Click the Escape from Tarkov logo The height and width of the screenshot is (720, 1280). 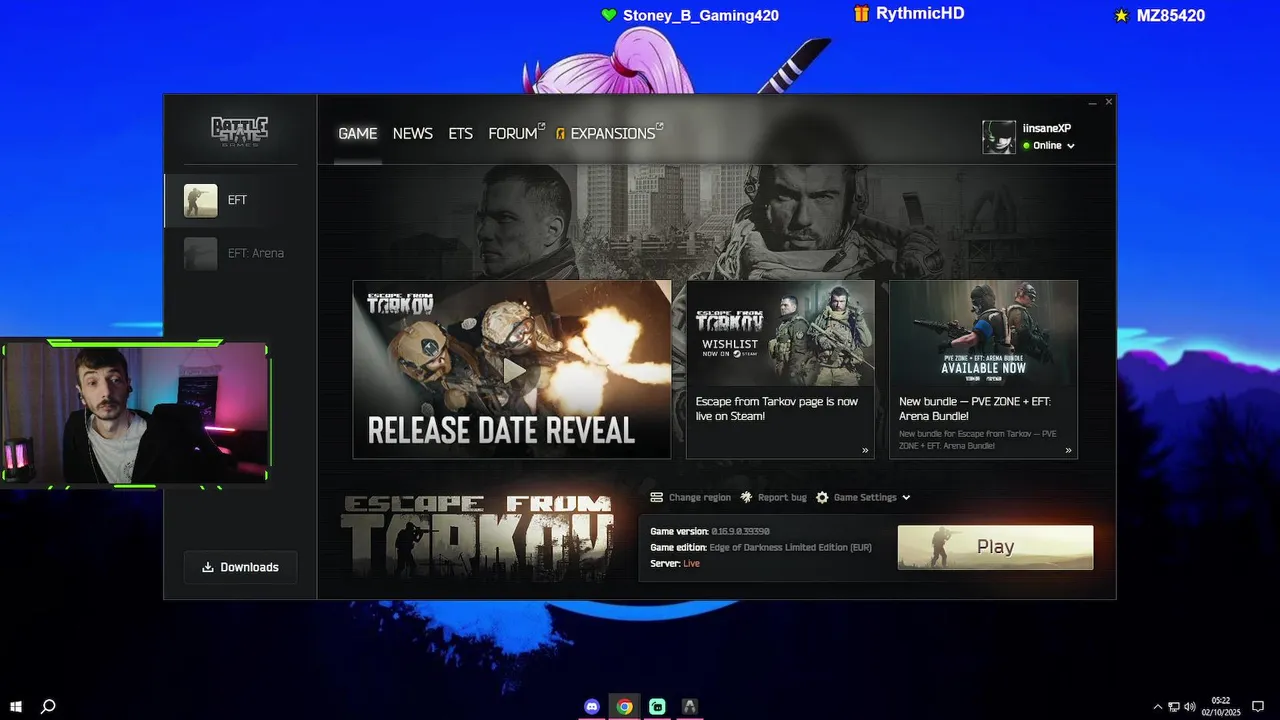tap(478, 536)
